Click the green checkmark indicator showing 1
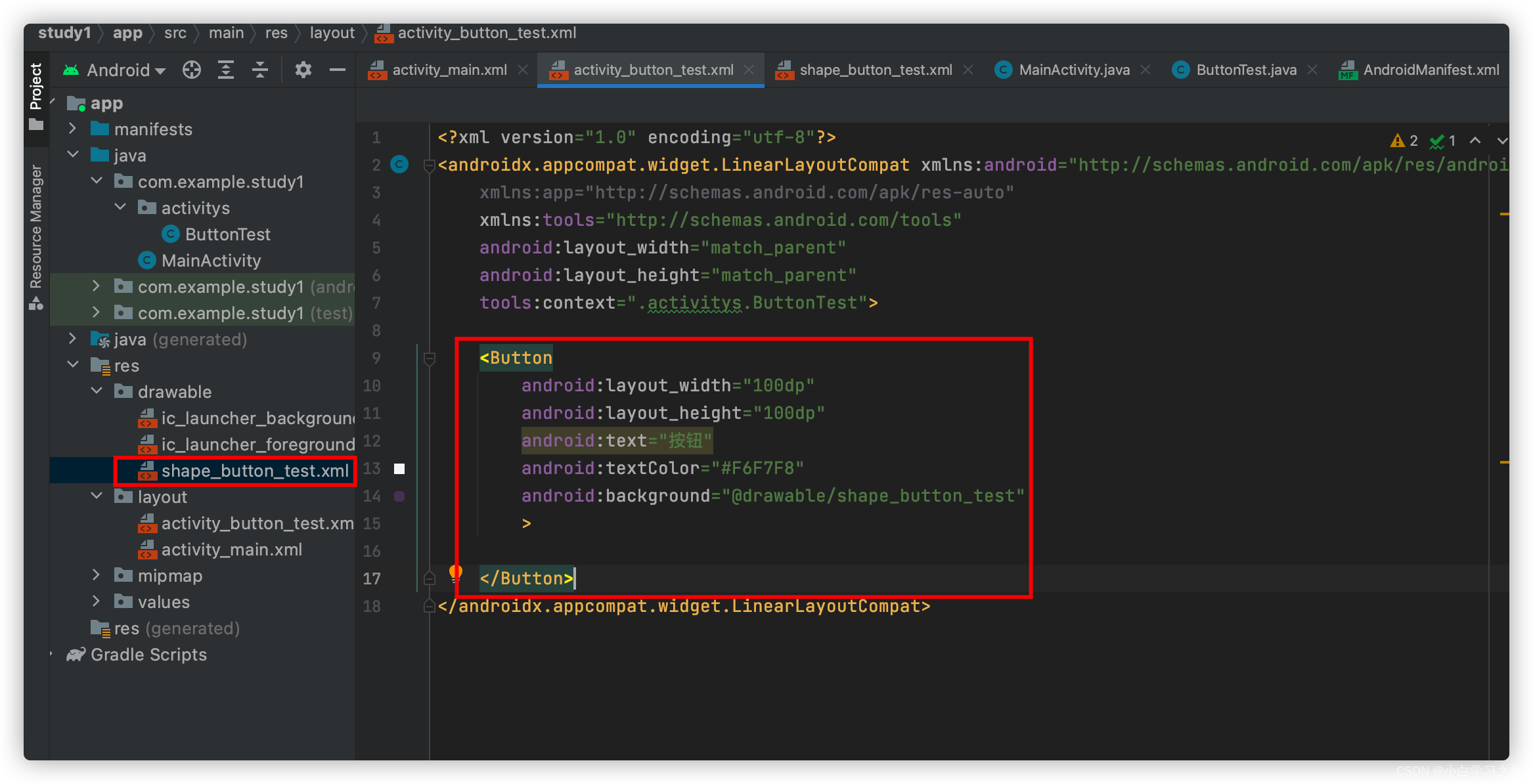 click(x=1442, y=141)
